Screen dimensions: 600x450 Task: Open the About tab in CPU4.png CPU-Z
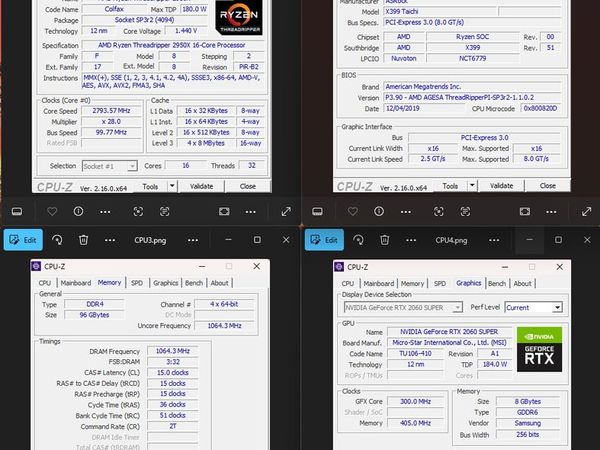click(522, 284)
